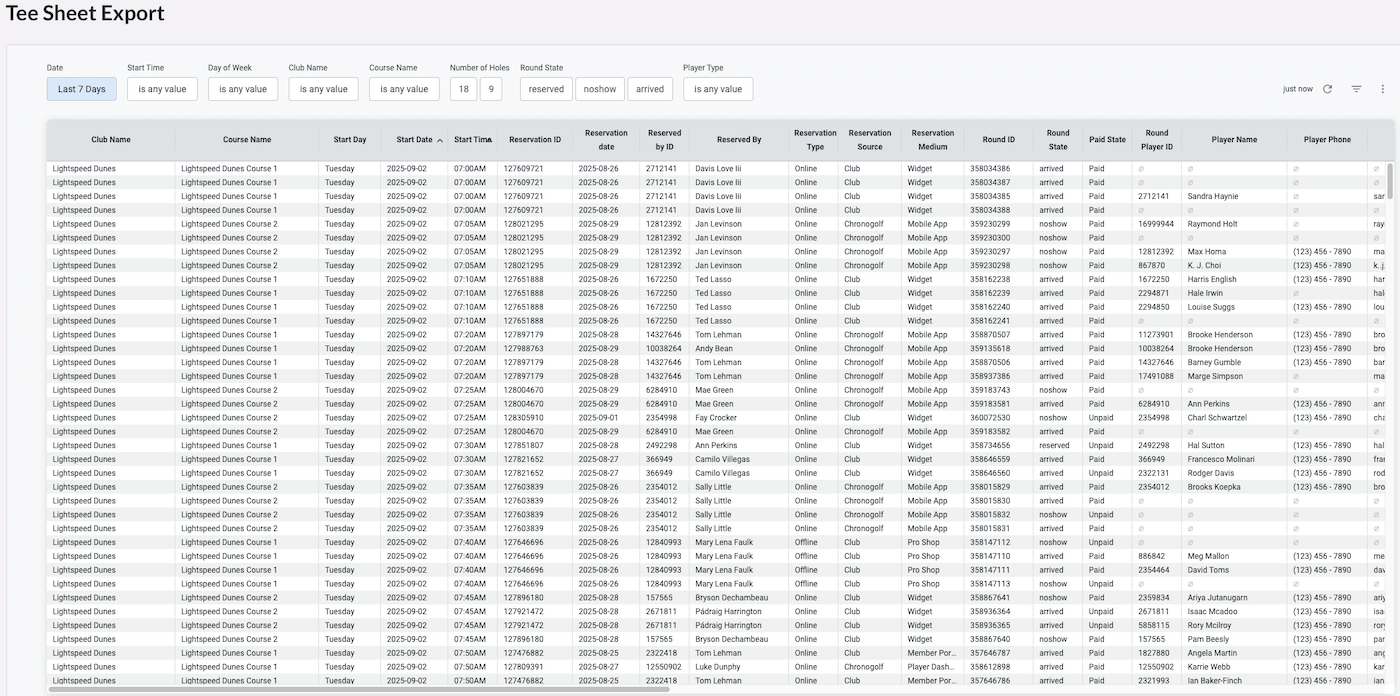The height and width of the screenshot is (696, 1400).
Task: Open the filters toggle icon
Action: [x=1356, y=89]
